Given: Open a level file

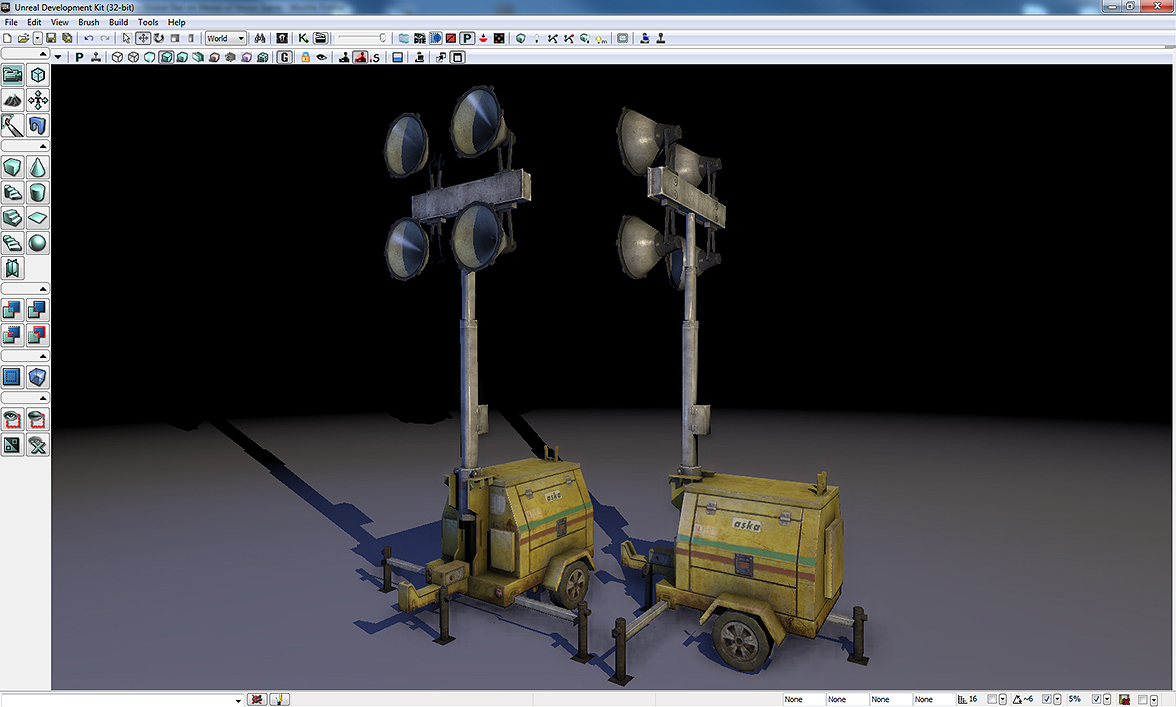Looking at the screenshot, I should 23,38.
